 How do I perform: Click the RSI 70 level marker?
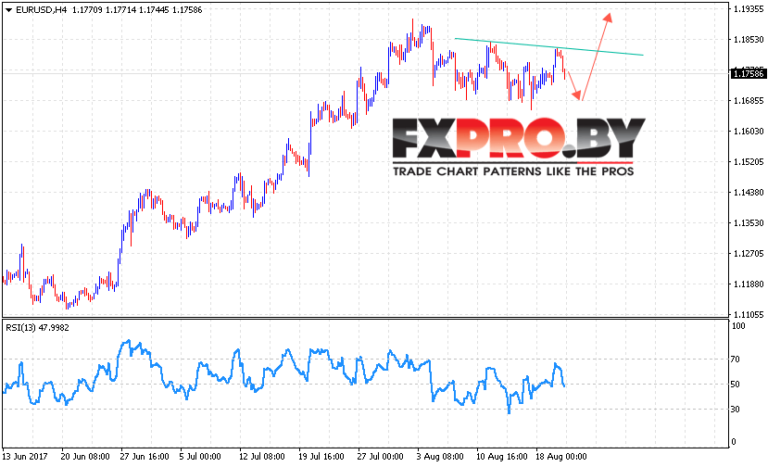click(735, 360)
